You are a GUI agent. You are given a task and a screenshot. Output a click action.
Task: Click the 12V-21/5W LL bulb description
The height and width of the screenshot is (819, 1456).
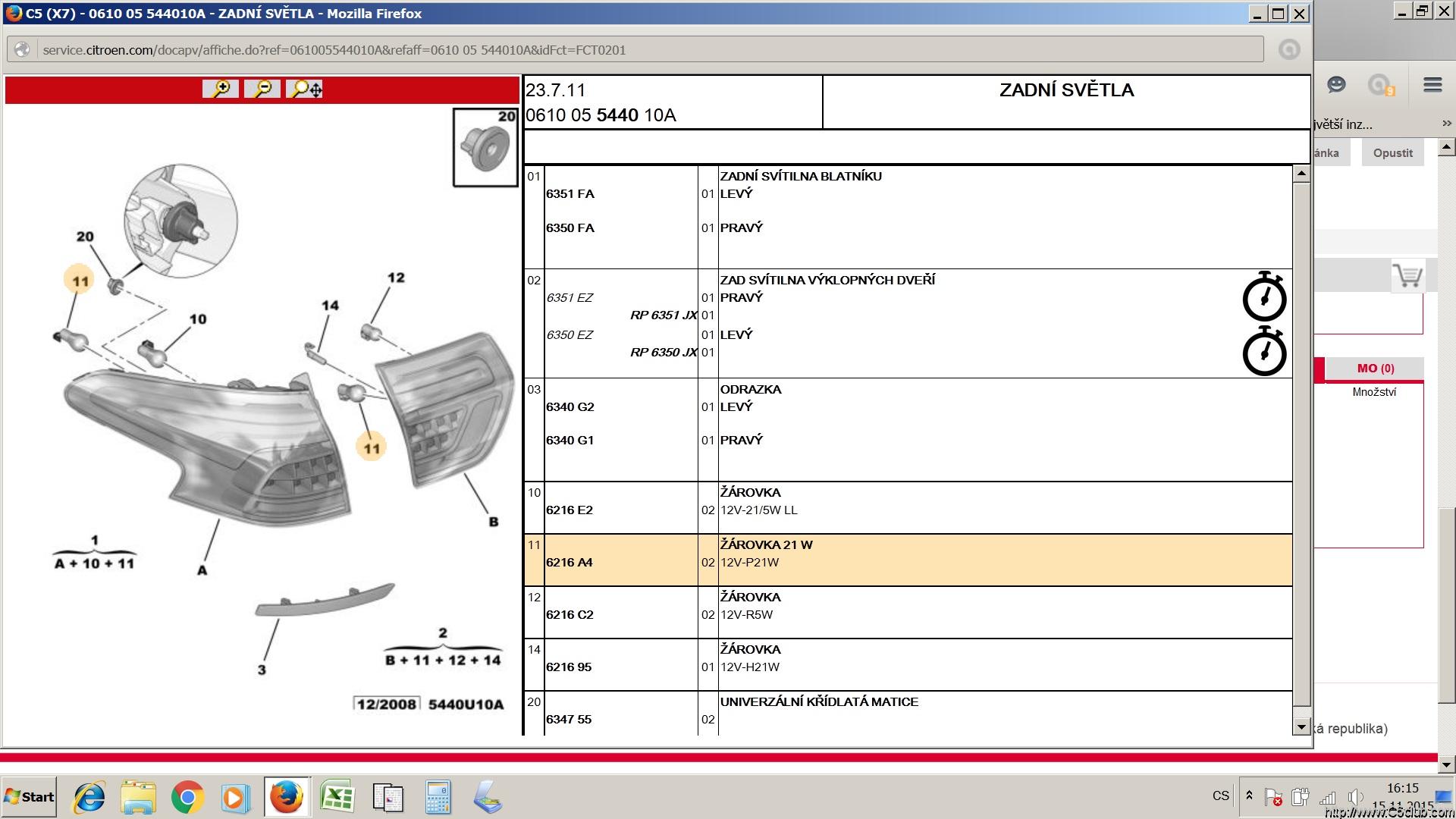759,510
